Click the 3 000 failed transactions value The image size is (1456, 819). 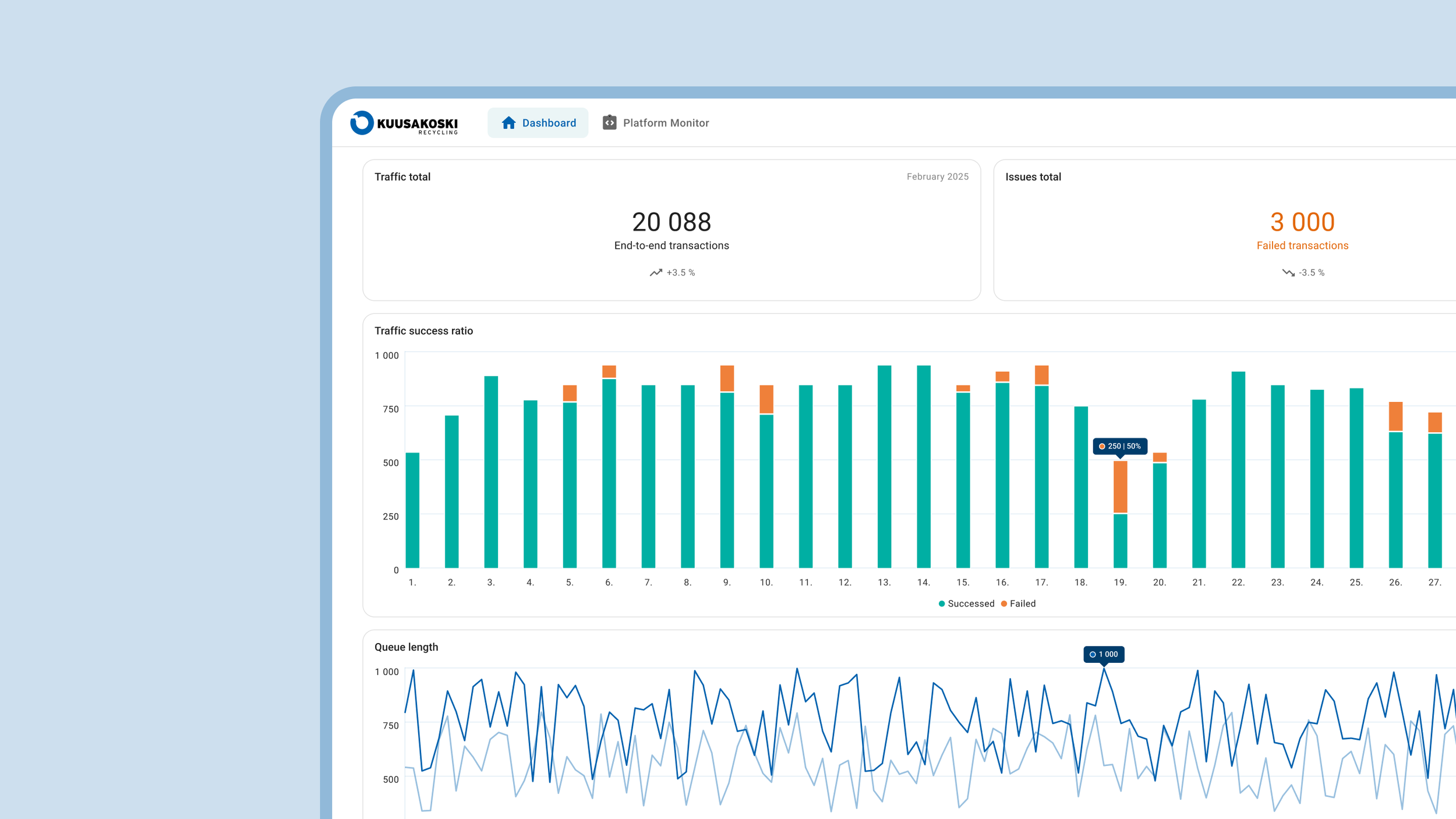pyautogui.click(x=1302, y=222)
